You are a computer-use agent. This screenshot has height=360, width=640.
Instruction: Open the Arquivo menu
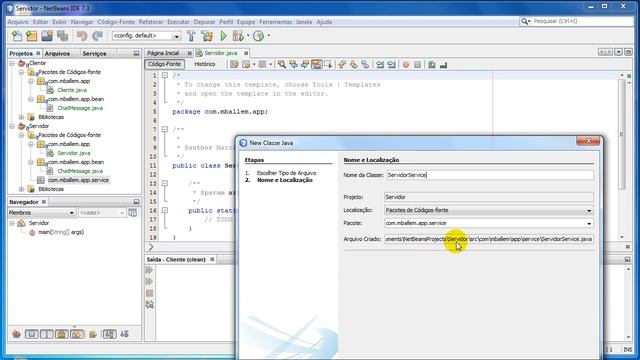coord(18,22)
